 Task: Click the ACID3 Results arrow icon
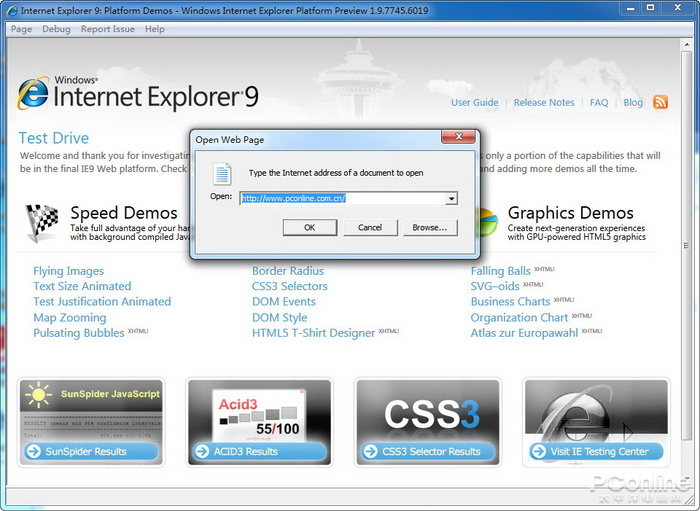[x=202, y=451]
